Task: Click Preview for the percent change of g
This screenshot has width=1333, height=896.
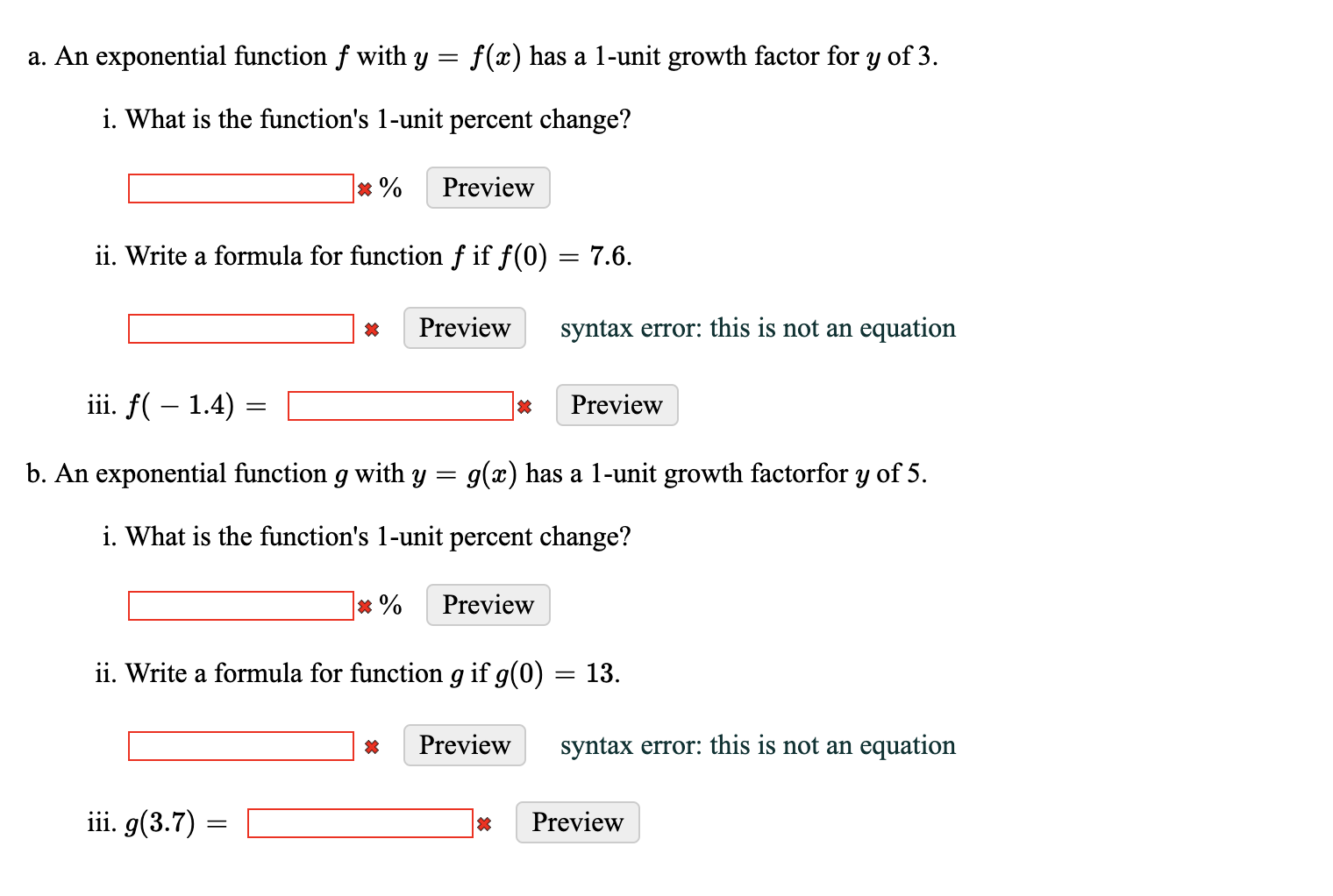Action: coord(488,604)
